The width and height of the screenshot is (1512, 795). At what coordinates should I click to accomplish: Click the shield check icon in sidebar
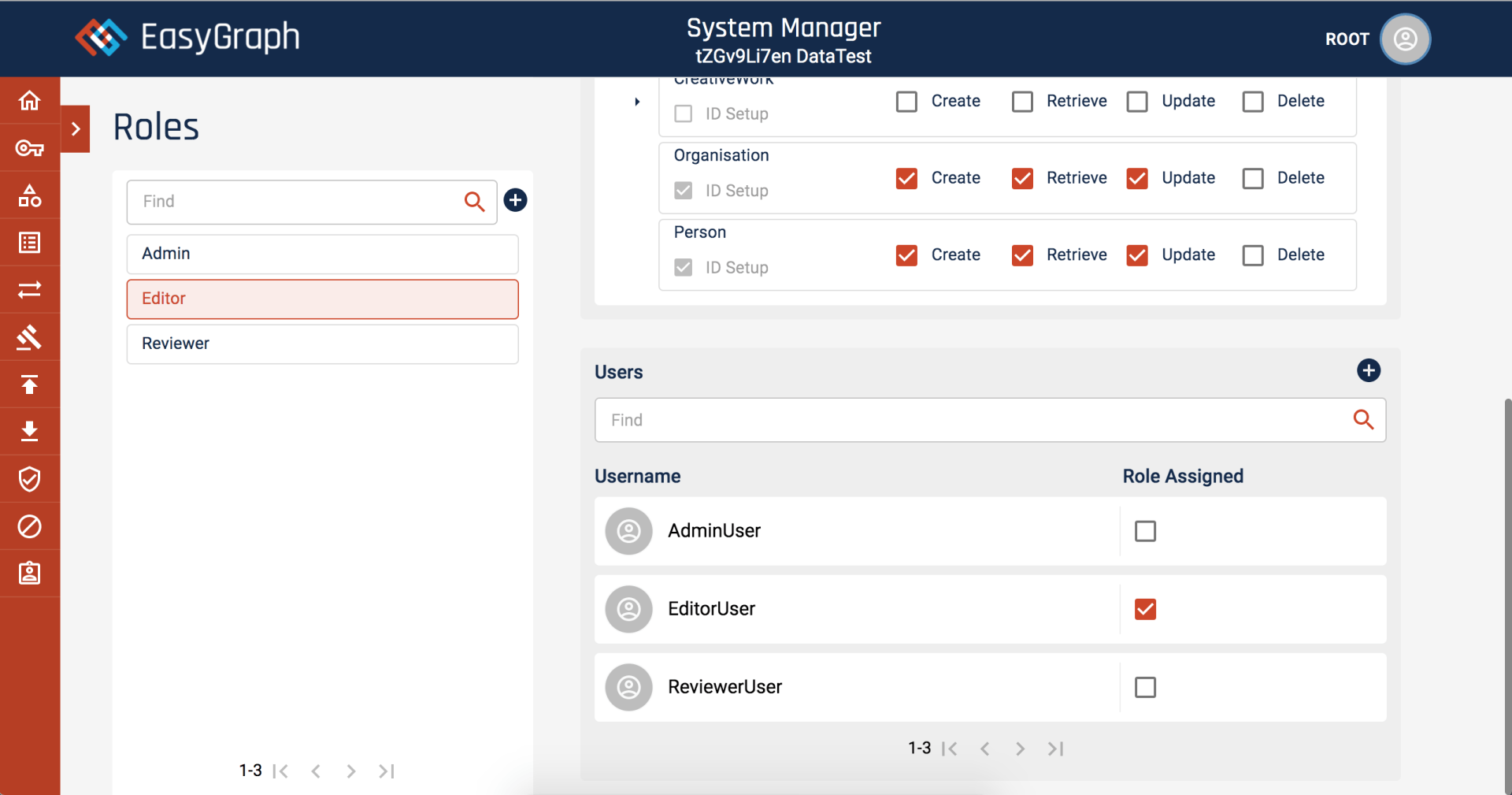29,479
